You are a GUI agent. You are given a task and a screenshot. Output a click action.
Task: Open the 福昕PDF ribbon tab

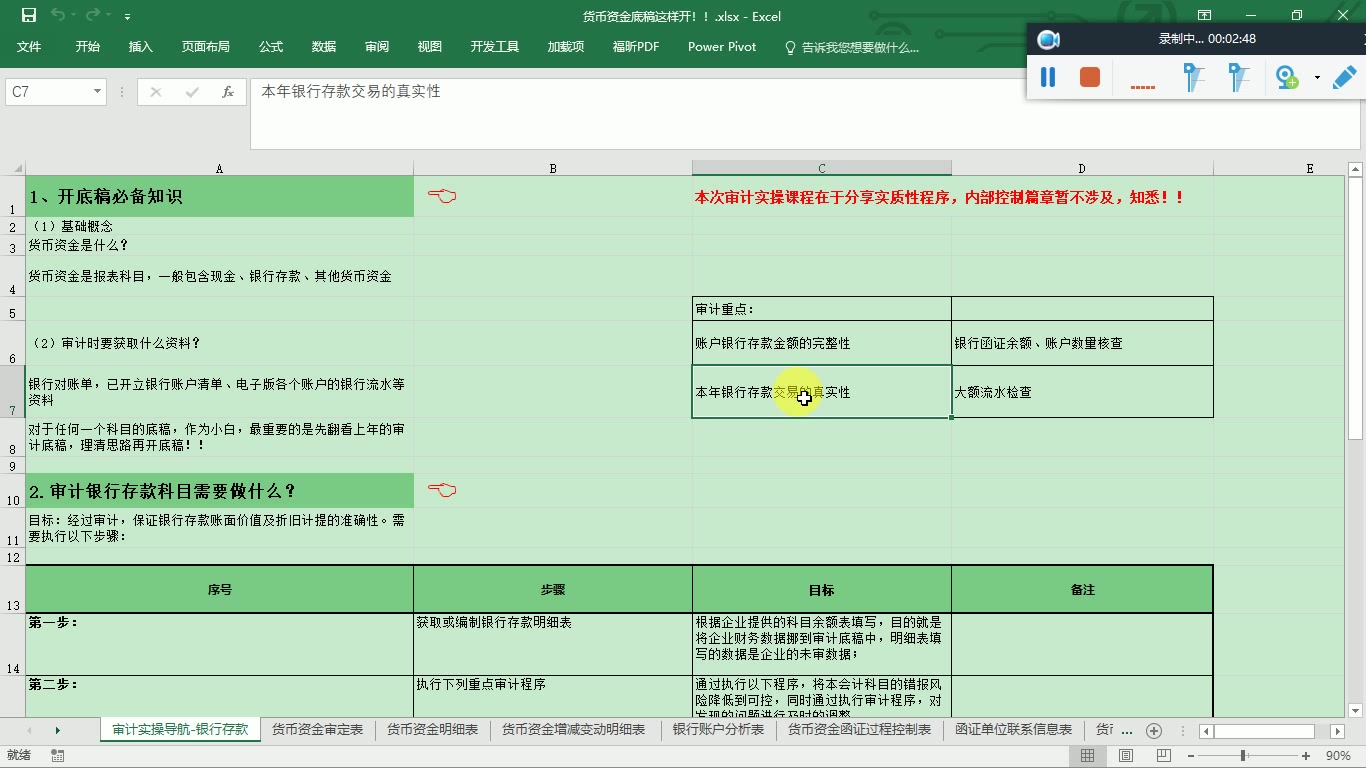636,47
